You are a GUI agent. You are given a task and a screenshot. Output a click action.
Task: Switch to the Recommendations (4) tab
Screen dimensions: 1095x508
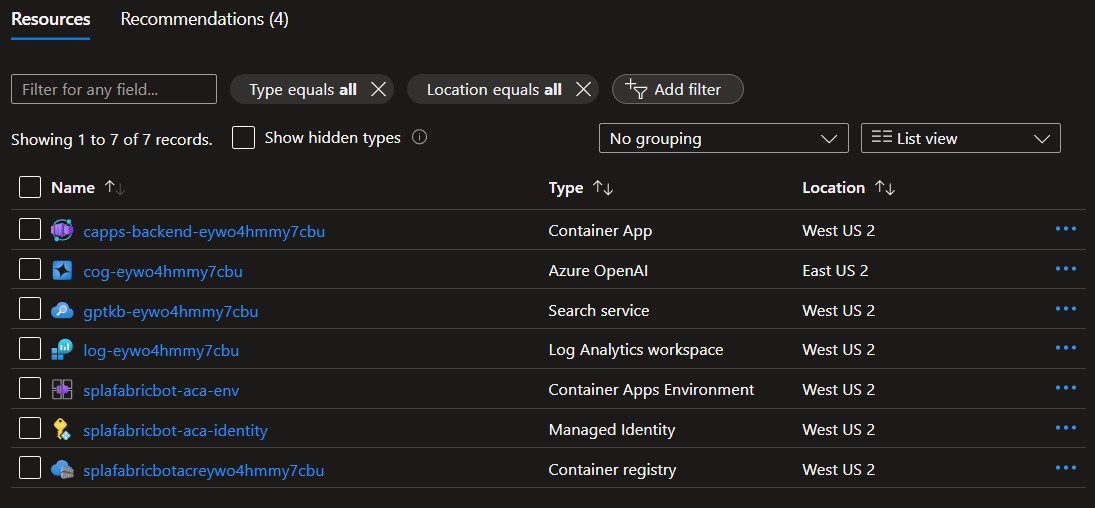coord(204,19)
